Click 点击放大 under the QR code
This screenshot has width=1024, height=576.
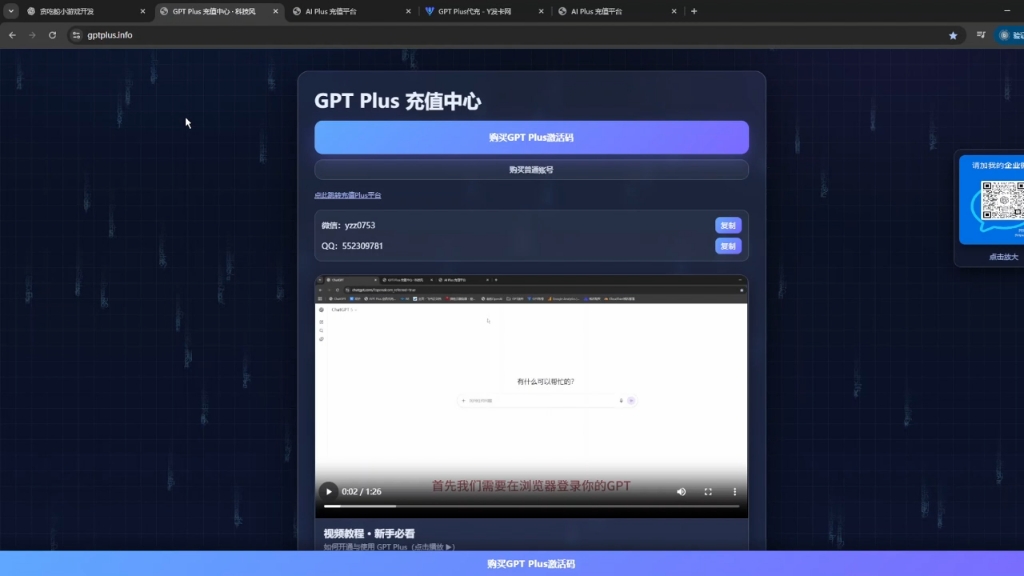pyautogui.click(x=1003, y=257)
